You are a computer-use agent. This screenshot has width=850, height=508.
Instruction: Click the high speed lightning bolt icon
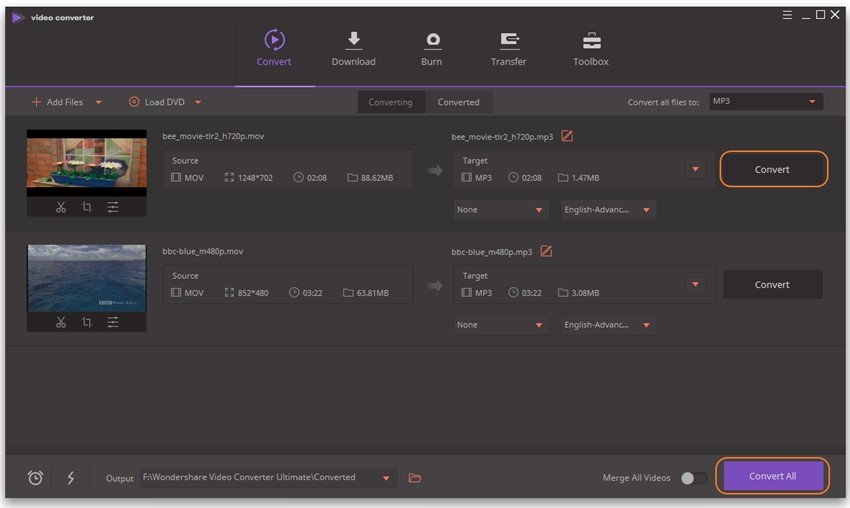pyautogui.click(x=70, y=478)
